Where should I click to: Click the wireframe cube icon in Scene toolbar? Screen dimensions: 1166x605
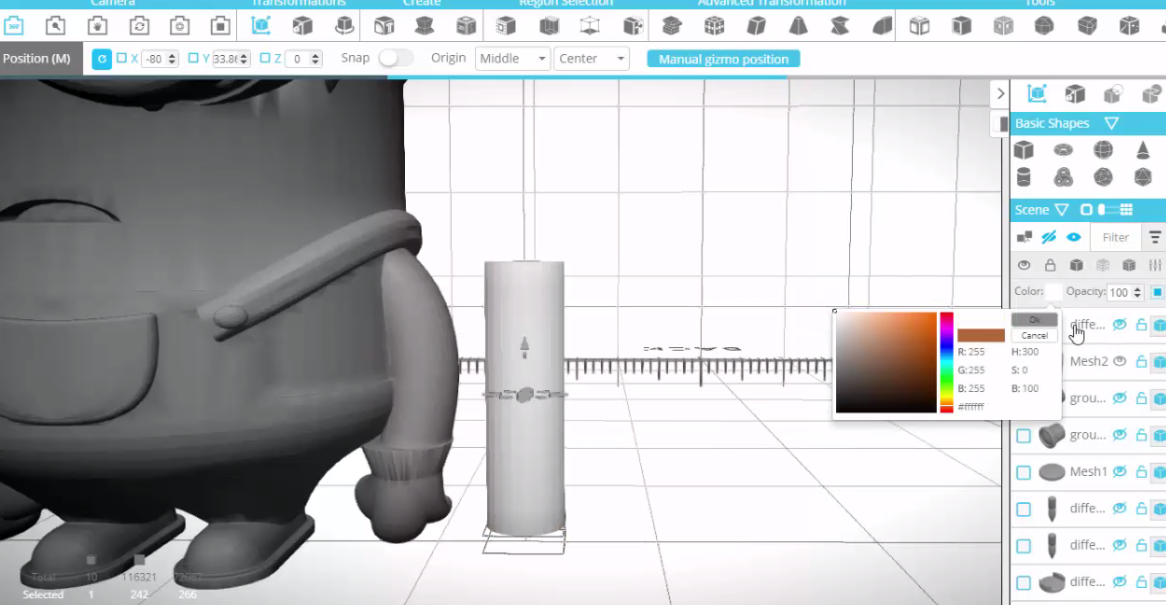1103,265
